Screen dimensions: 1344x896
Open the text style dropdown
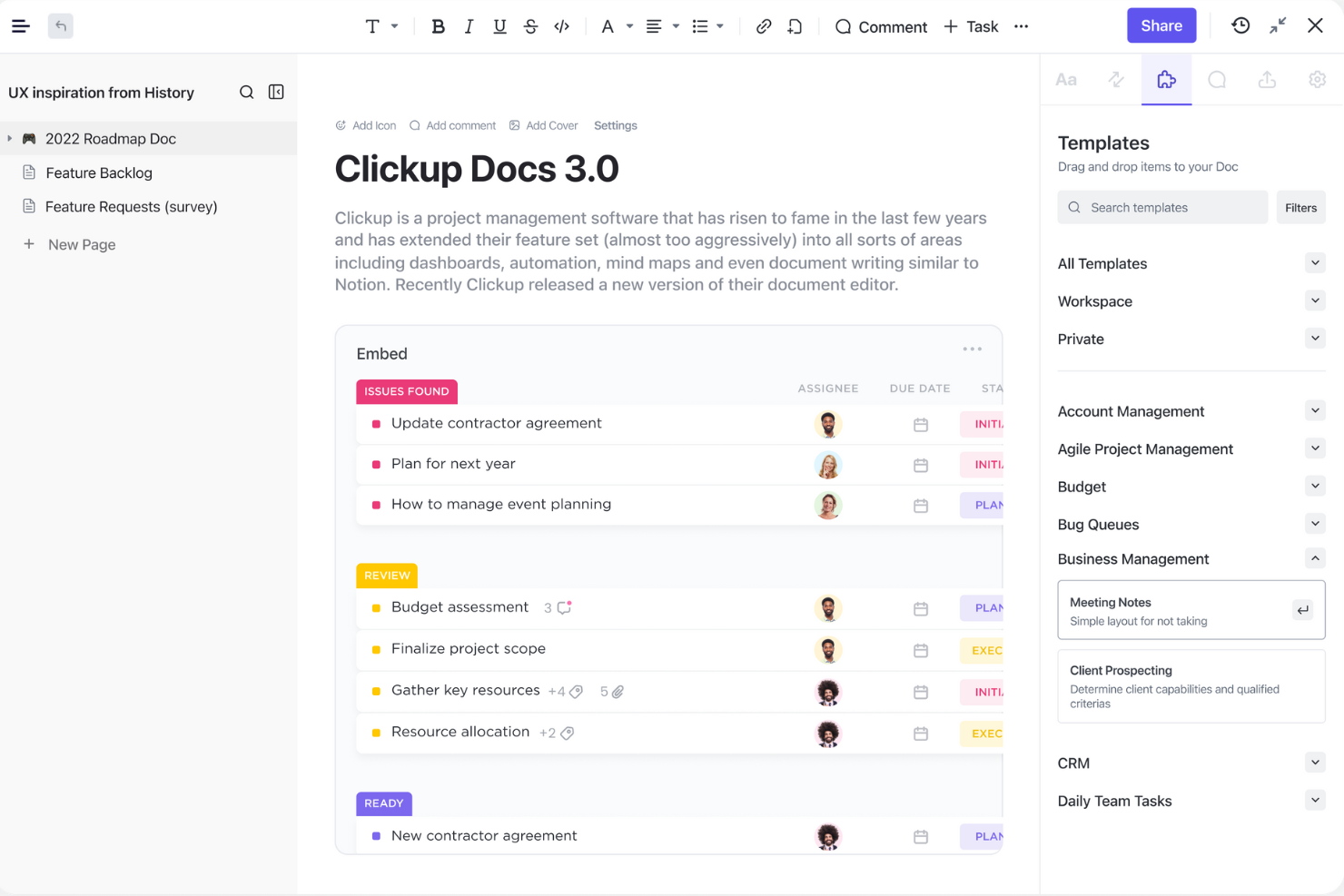[381, 26]
